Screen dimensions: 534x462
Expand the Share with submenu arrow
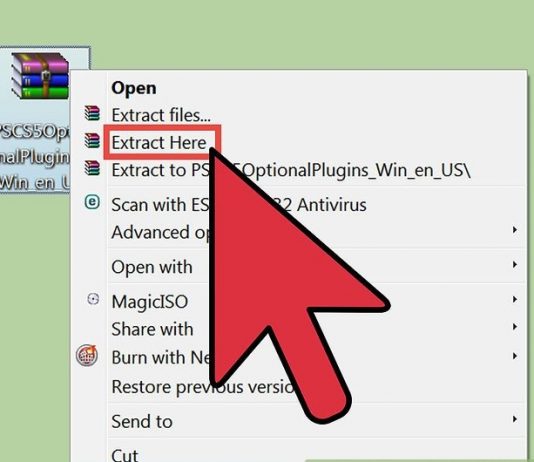(515, 327)
